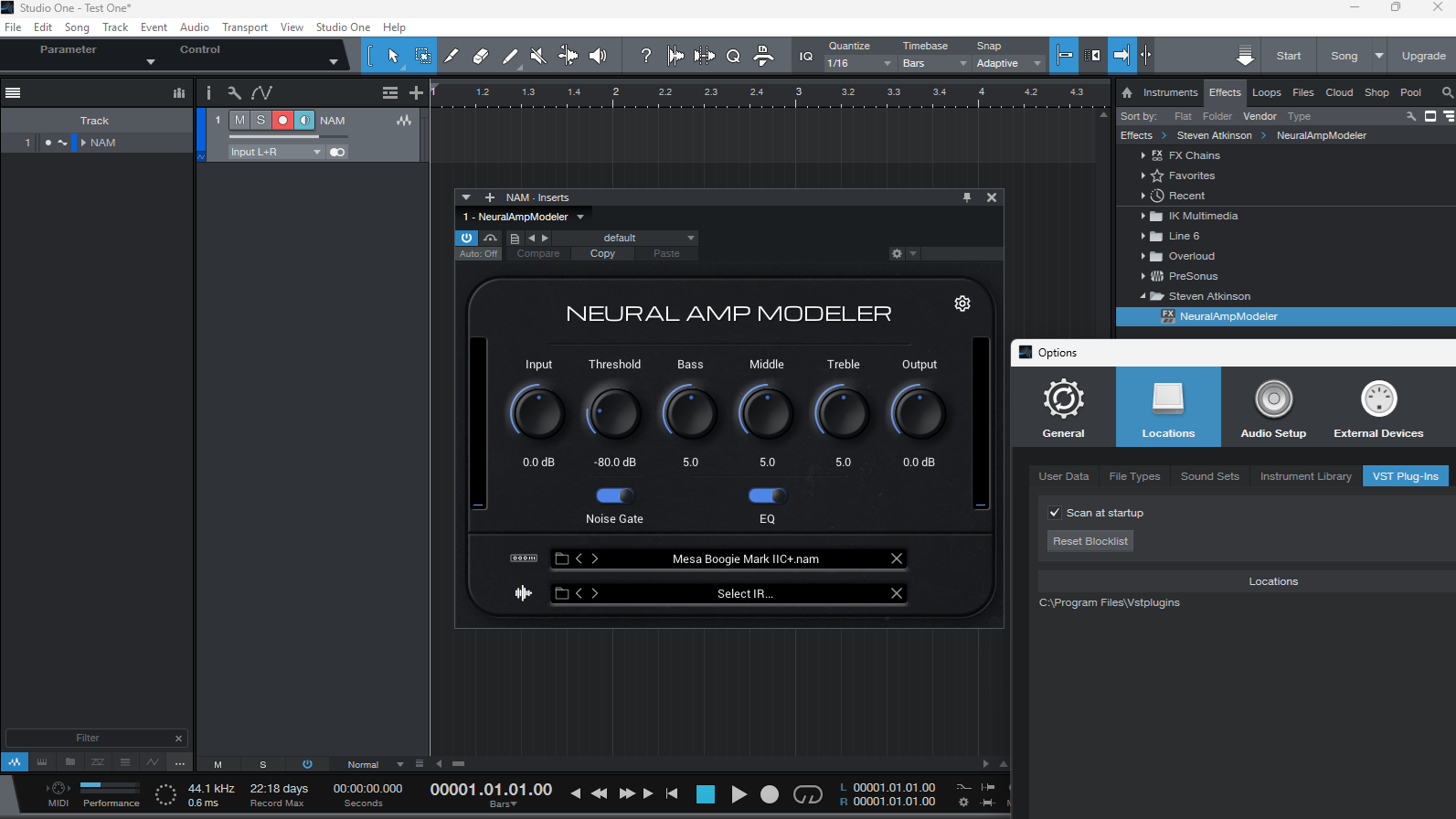Click the Play button in transport
The height and width of the screenshot is (819, 1456).
click(x=739, y=794)
